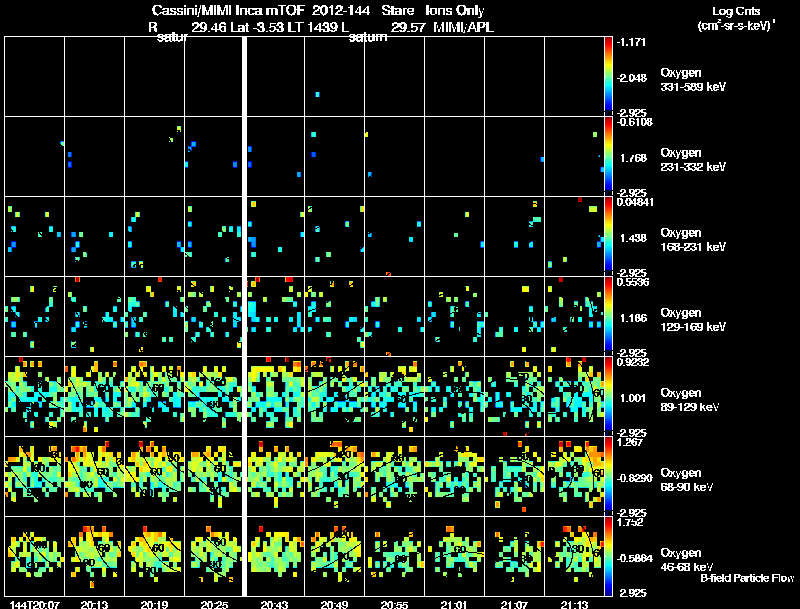Click the Oxygen 89-129 keV color bar

pos(608,396)
